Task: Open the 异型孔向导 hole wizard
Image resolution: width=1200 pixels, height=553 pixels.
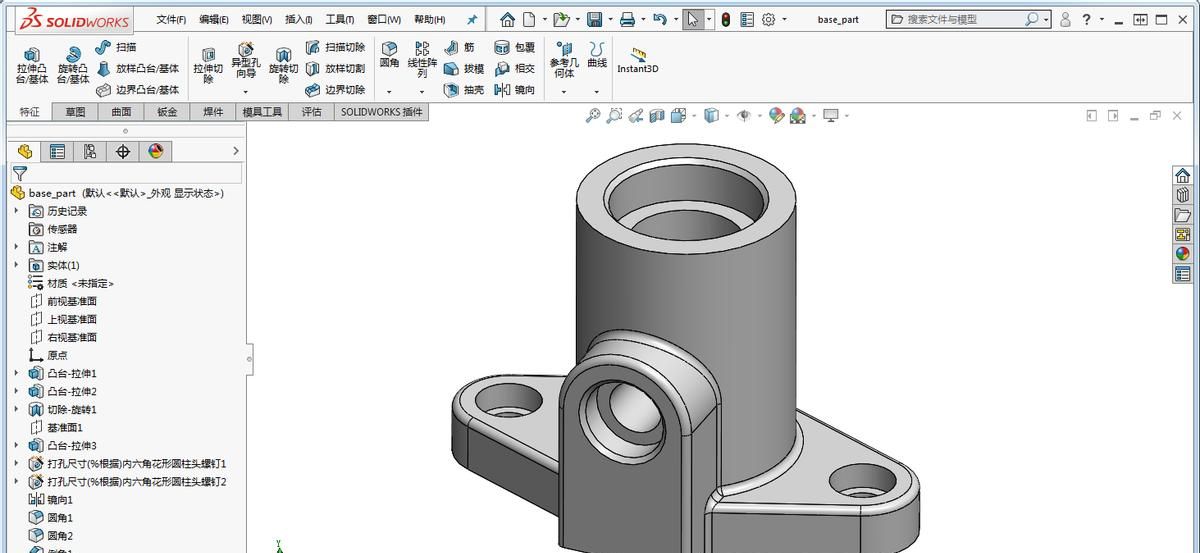Action: pos(245,61)
